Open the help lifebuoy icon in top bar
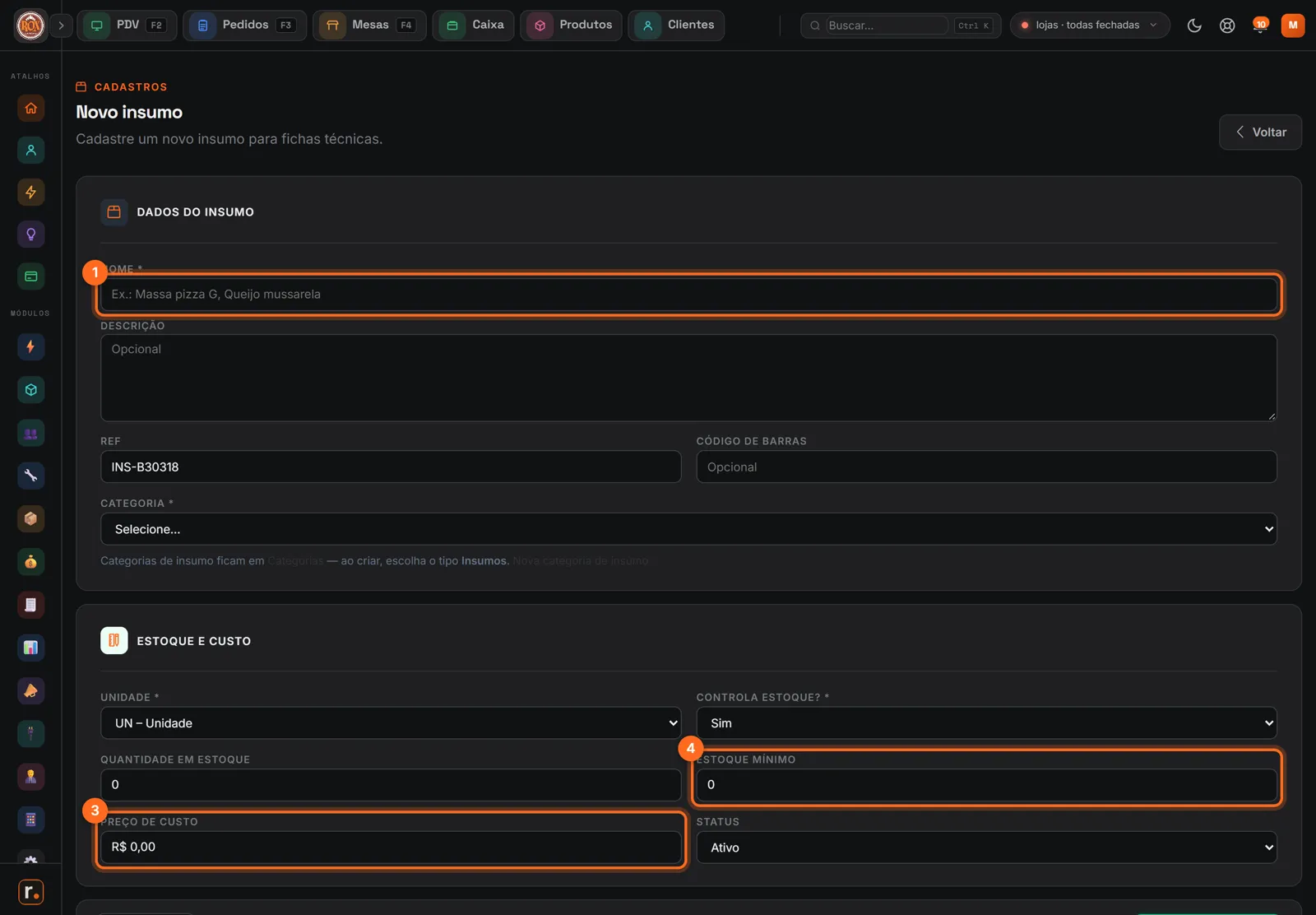Viewport: 1316px width, 915px height. click(x=1227, y=26)
